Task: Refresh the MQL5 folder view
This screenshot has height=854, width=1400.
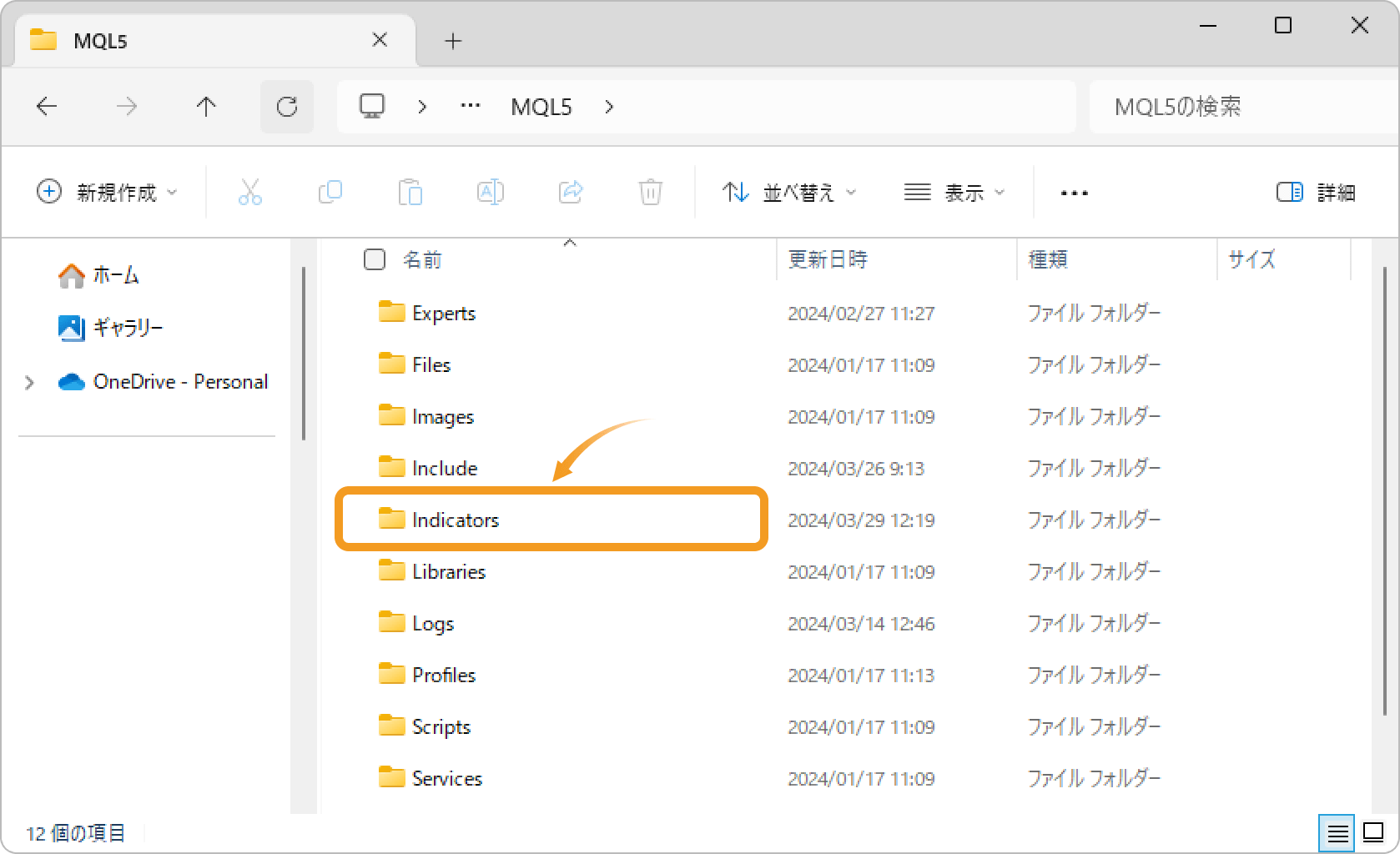Action: pos(287,107)
